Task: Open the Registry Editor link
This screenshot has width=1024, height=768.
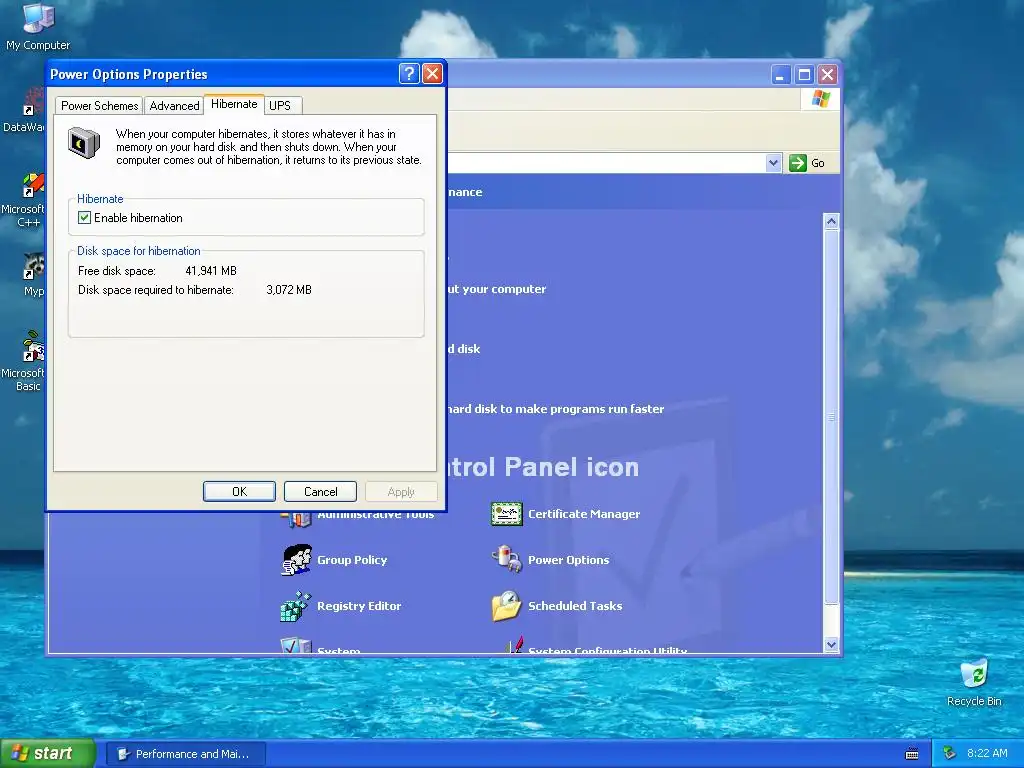Action: pyautogui.click(x=359, y=606)
